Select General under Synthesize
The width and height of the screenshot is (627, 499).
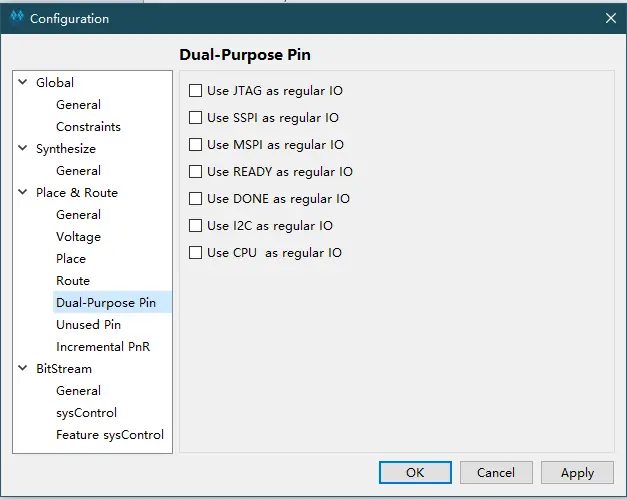click(78, 171)
